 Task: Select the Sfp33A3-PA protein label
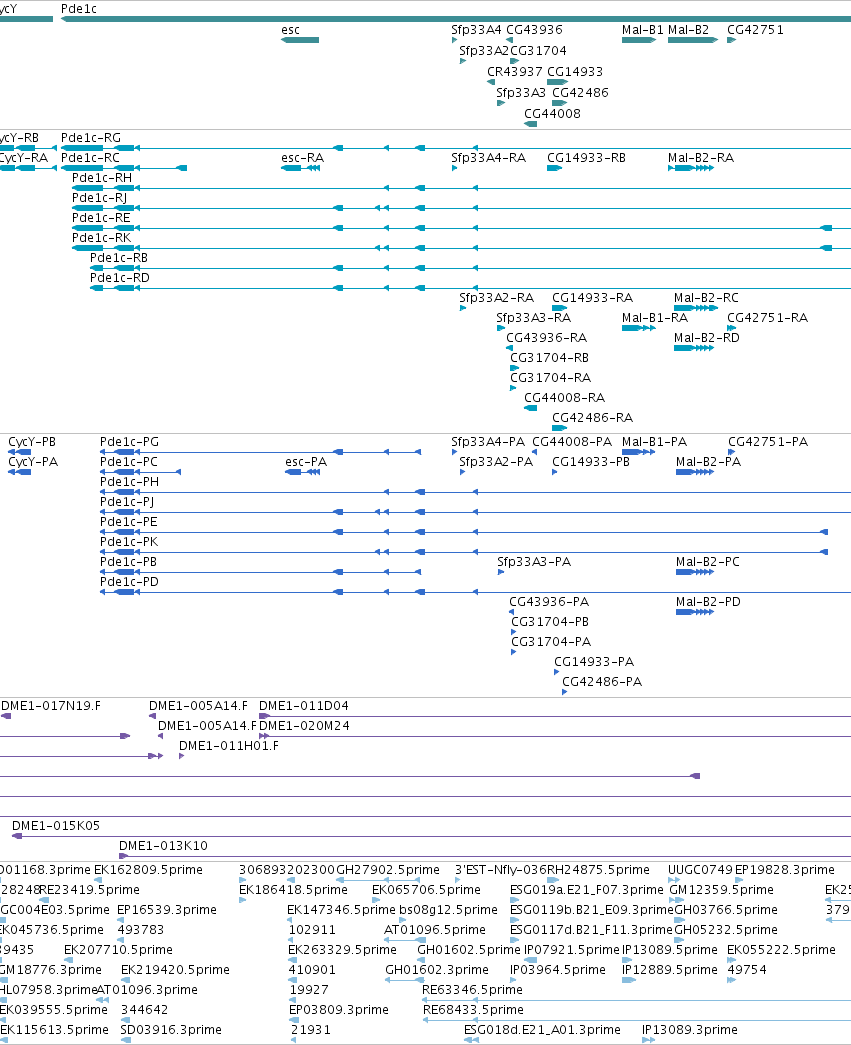coord(534,562)
